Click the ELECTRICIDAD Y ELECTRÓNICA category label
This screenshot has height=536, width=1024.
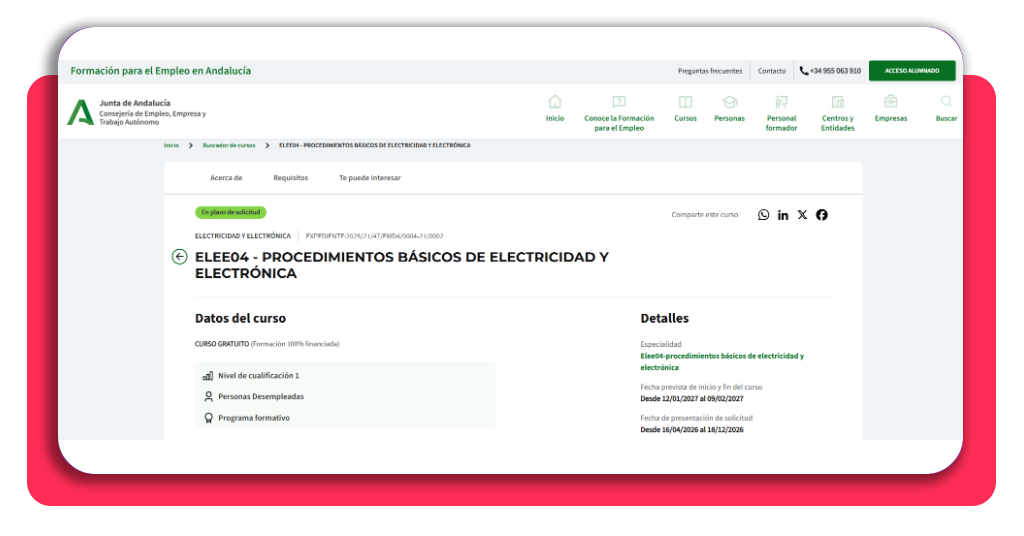(242, 236)
